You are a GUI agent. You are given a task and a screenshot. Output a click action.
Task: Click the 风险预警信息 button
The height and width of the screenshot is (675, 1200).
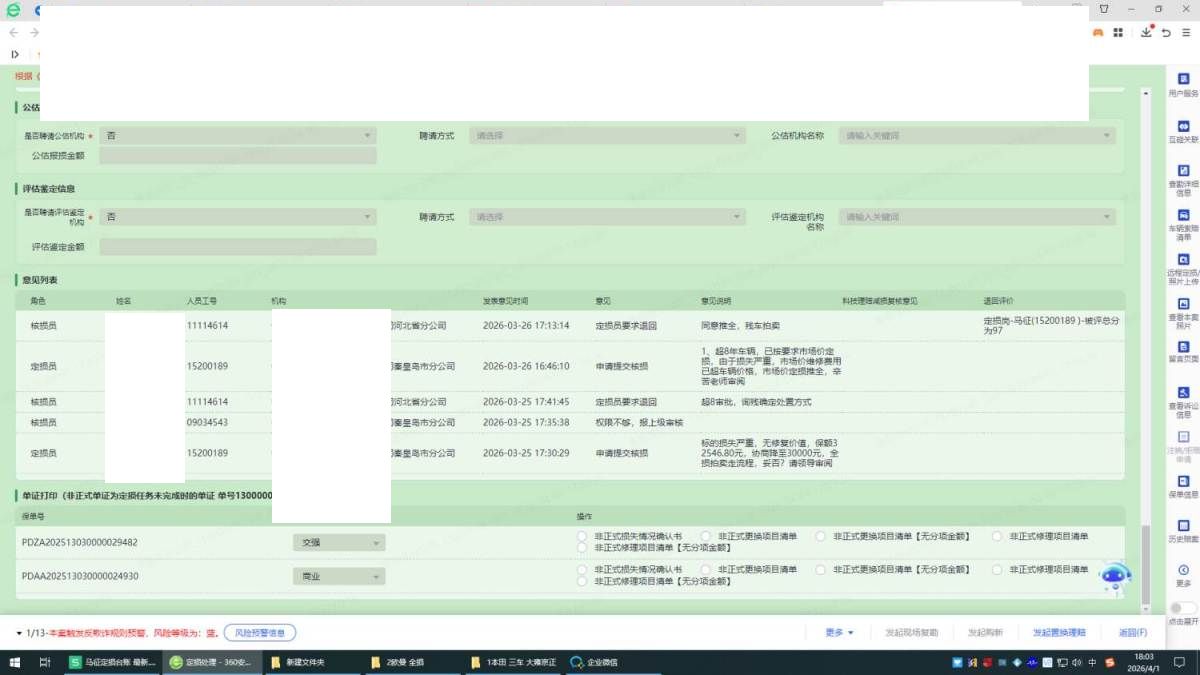click(x=259, y=633)
